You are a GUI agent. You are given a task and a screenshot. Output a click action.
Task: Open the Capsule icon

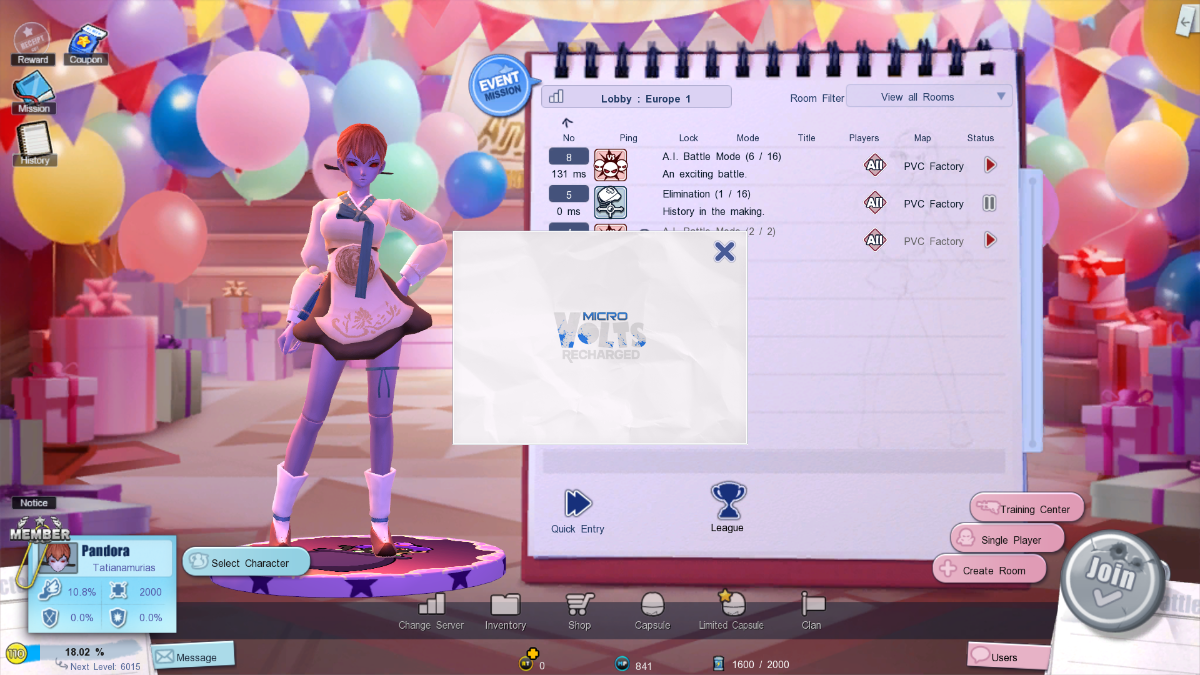652,604
